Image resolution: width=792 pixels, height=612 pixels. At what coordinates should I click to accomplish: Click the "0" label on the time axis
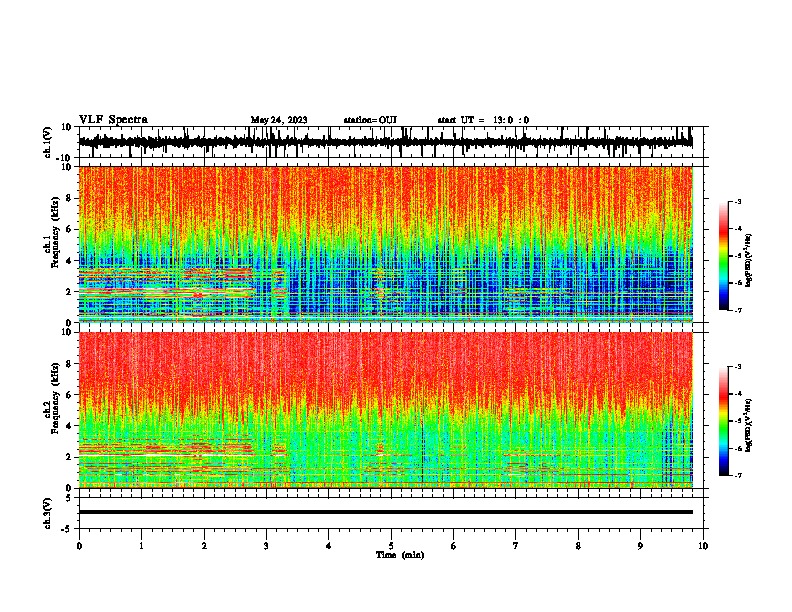(79, 546)
